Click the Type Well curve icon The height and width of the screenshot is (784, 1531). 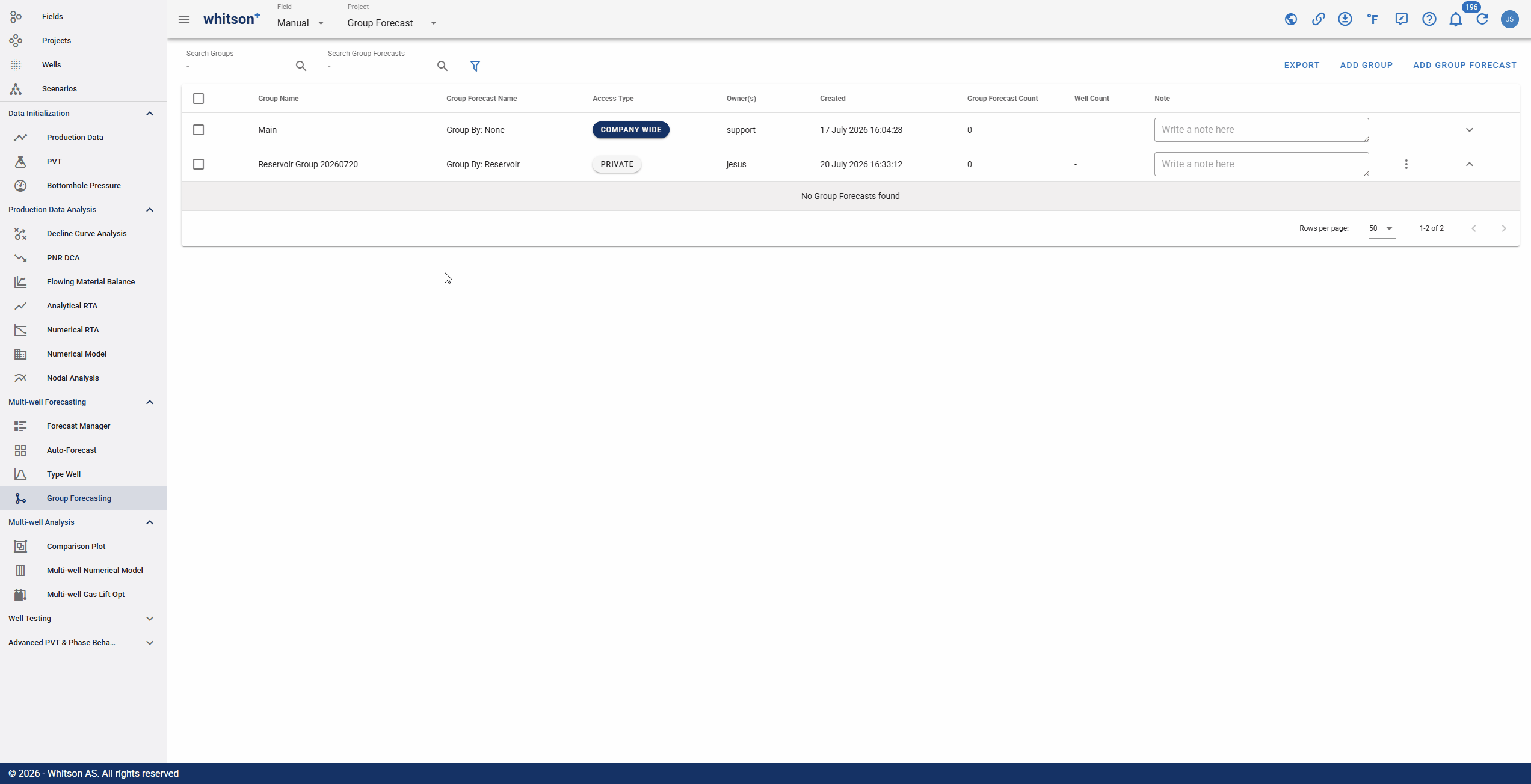coord(20,474)
